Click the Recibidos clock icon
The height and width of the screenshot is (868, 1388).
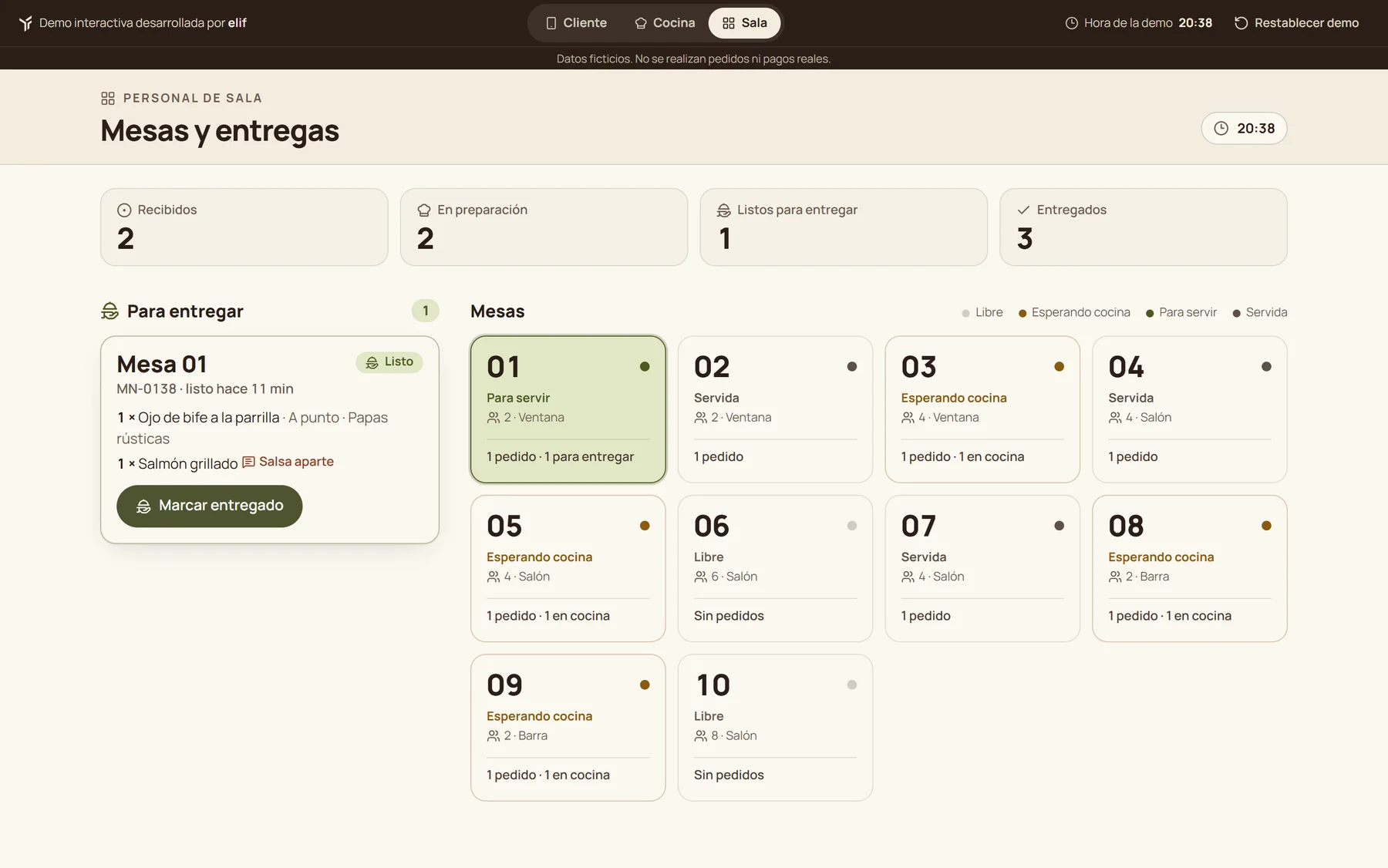pos(124,210)
